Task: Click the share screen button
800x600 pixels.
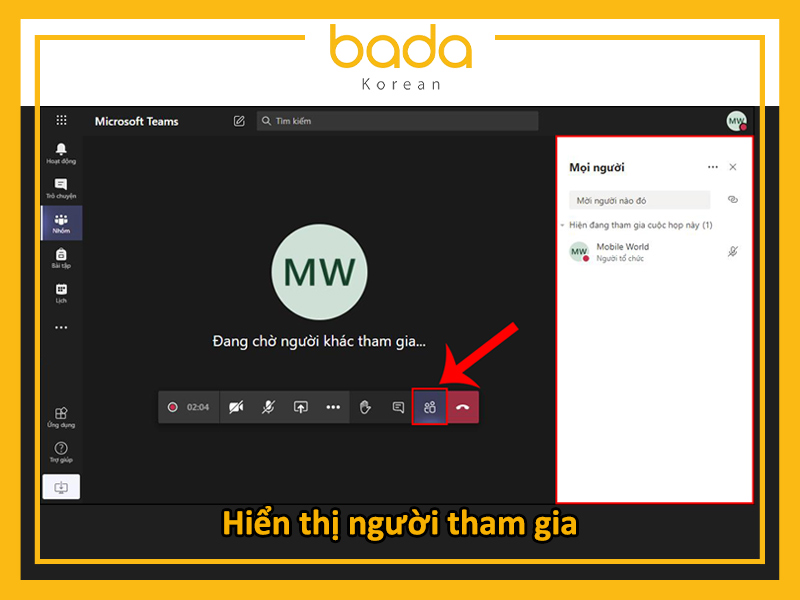Action: [301, 407]
